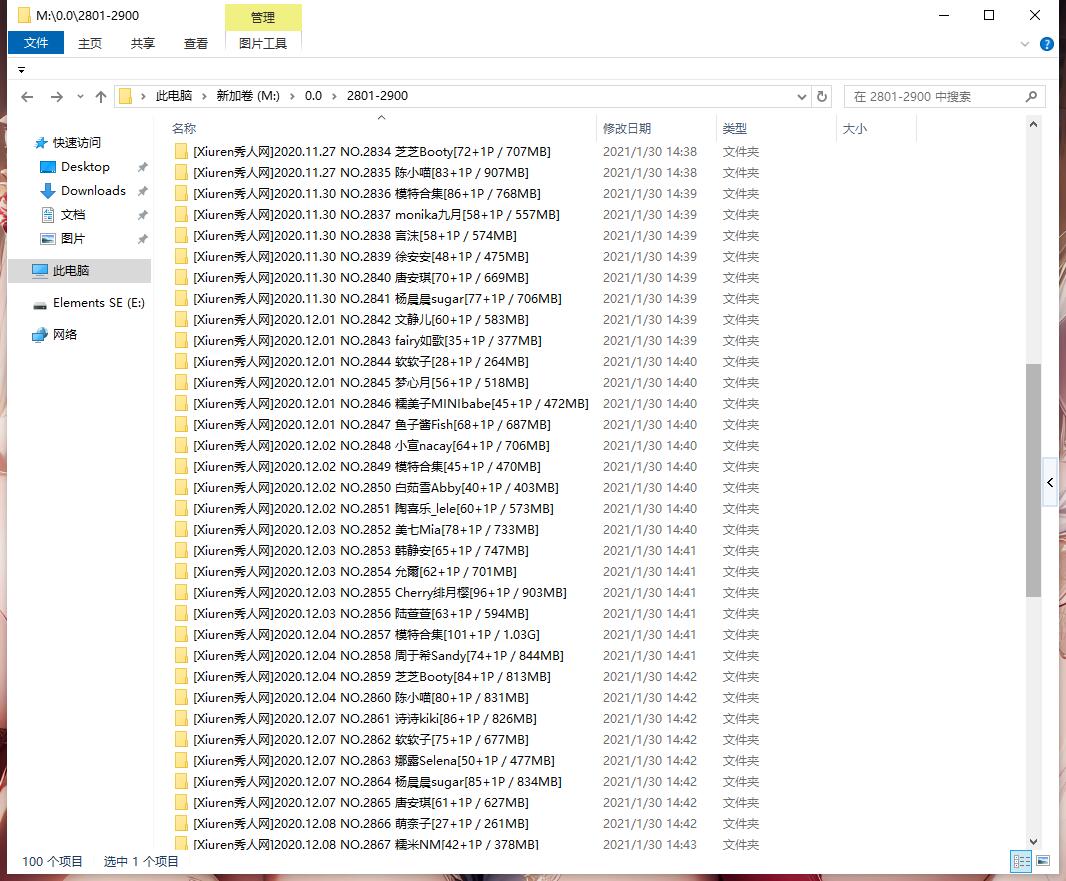Click the side panel collapse arrow
The image size is (1066, 881).
click(1050, 483)
